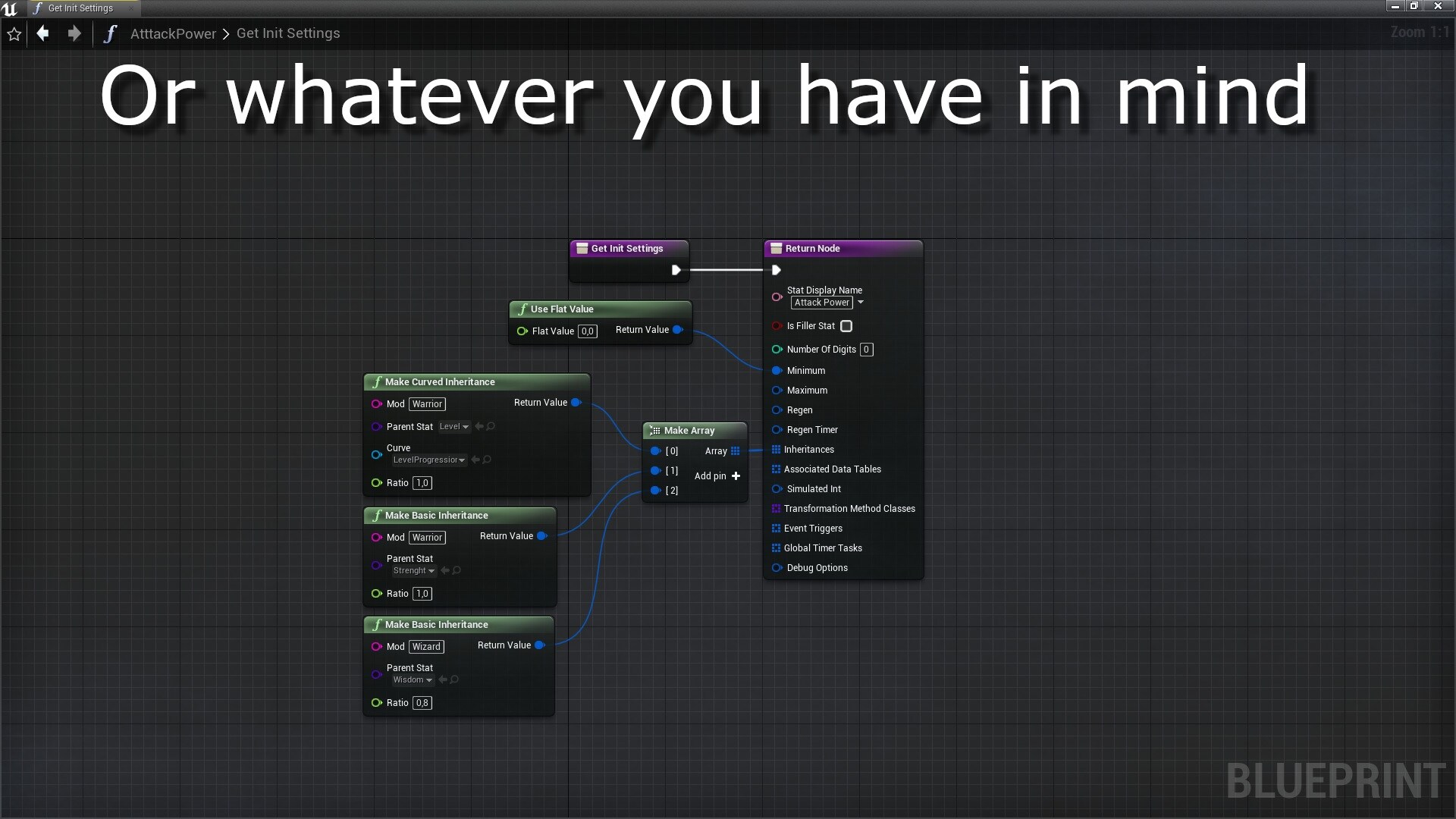Viewport: 1456px width, 819px height.
Task: Click use-selected arrow icon beside LevelProgression curve
Action: 475,460
